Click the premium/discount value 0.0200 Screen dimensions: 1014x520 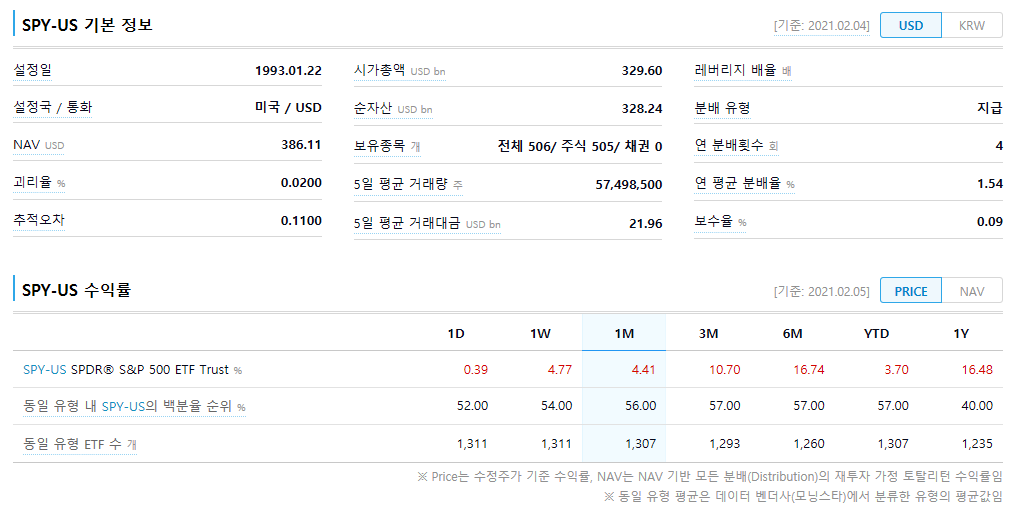(301, 183)
